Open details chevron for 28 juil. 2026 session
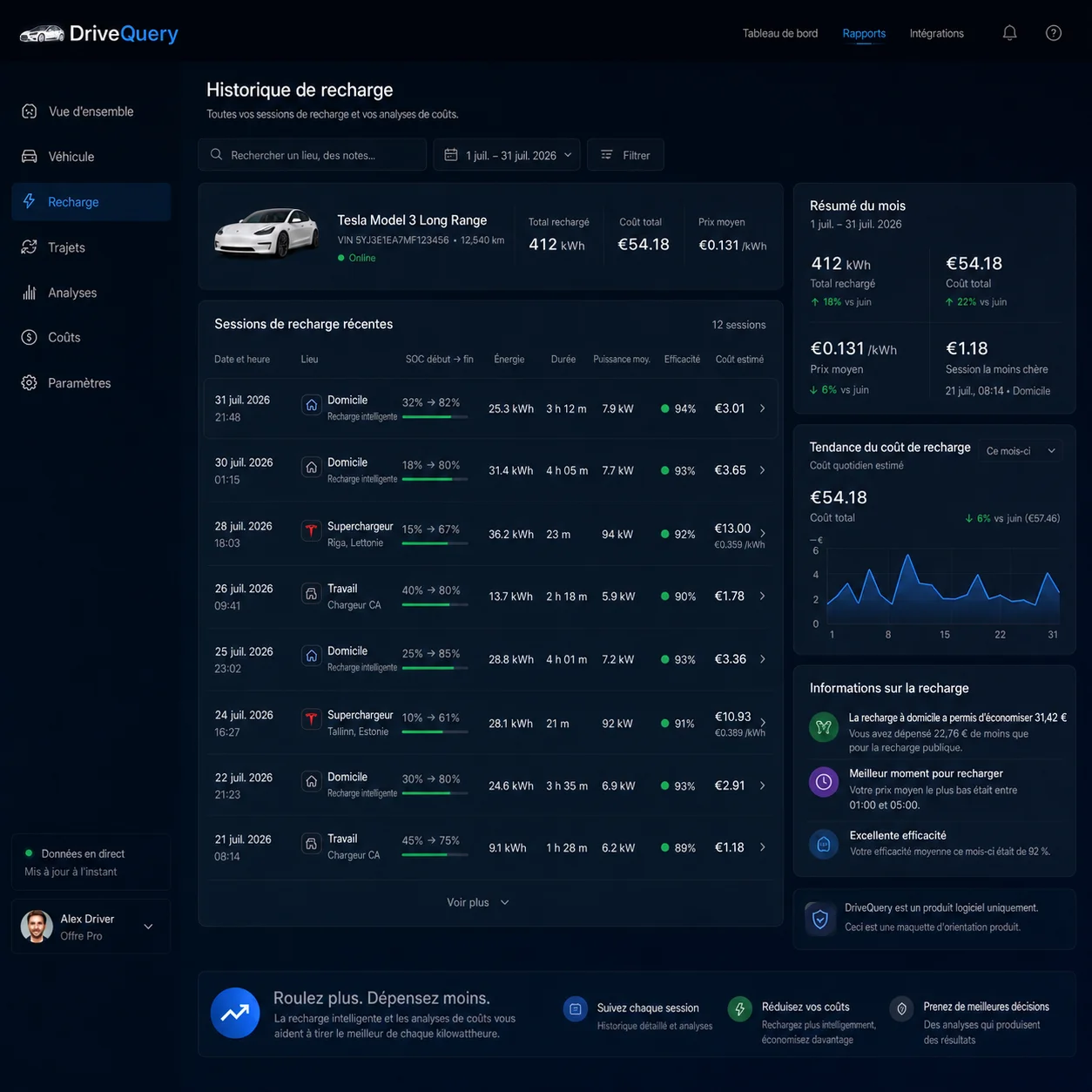Image resolution: width=1092 pixels, height=1092 pixels. coord(763,533)
